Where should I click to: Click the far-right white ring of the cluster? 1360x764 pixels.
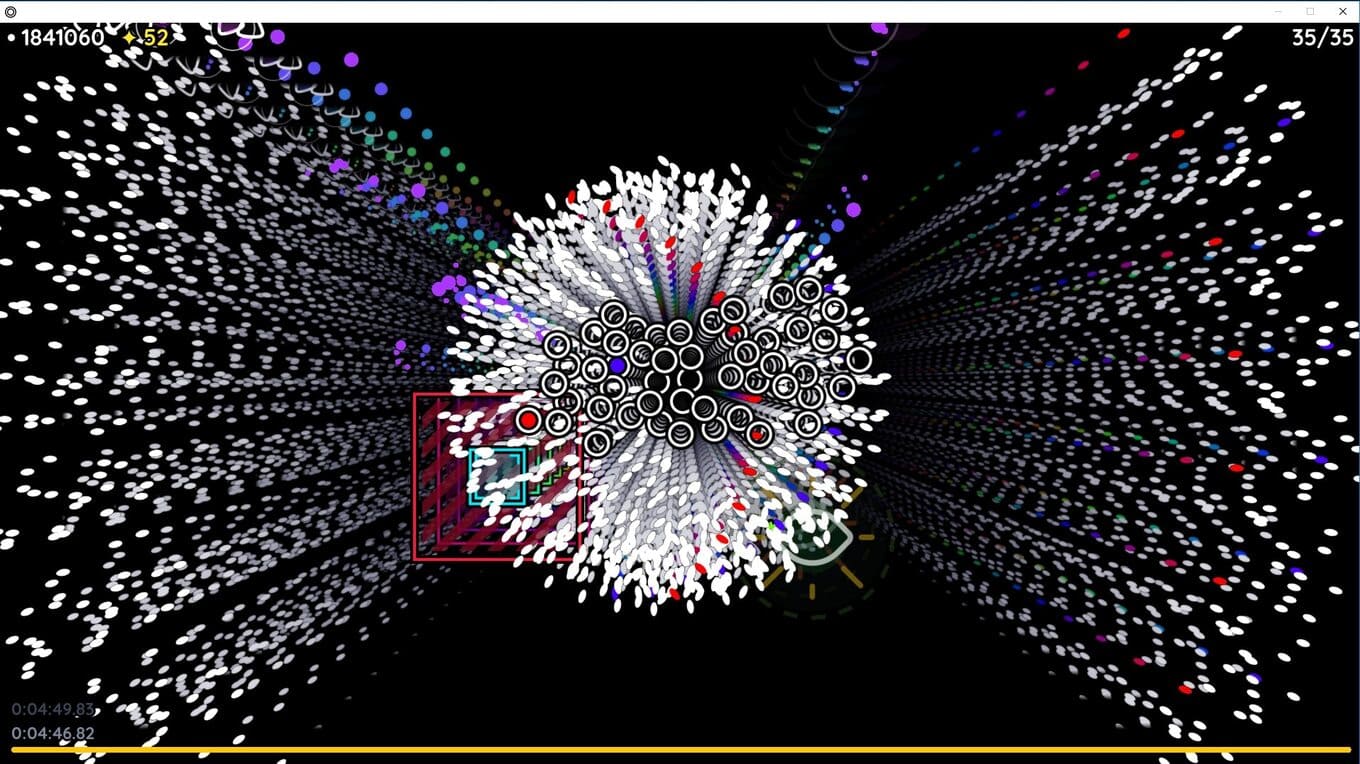click(858, 360)
